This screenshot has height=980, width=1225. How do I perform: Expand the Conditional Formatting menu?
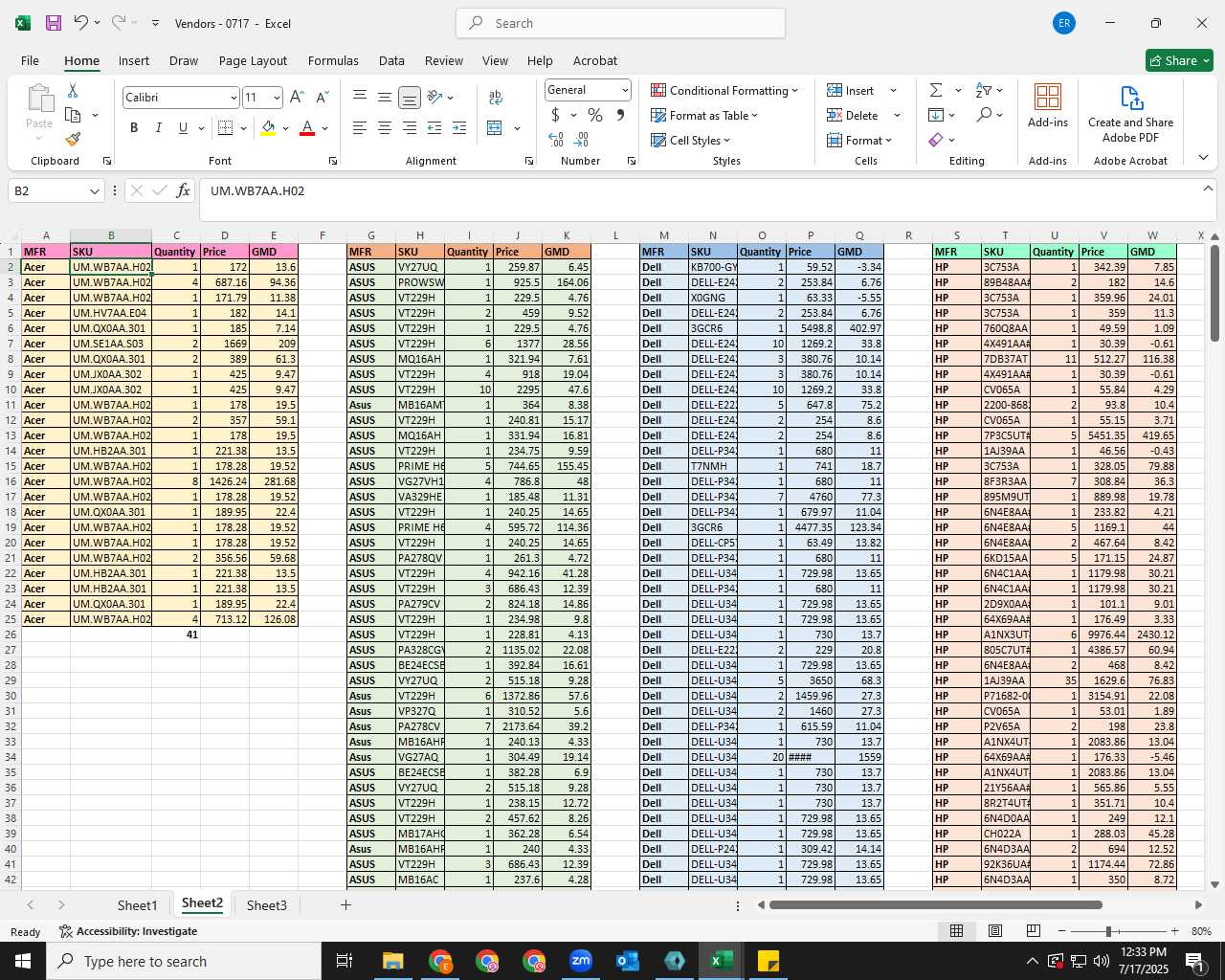click(724, 90)
